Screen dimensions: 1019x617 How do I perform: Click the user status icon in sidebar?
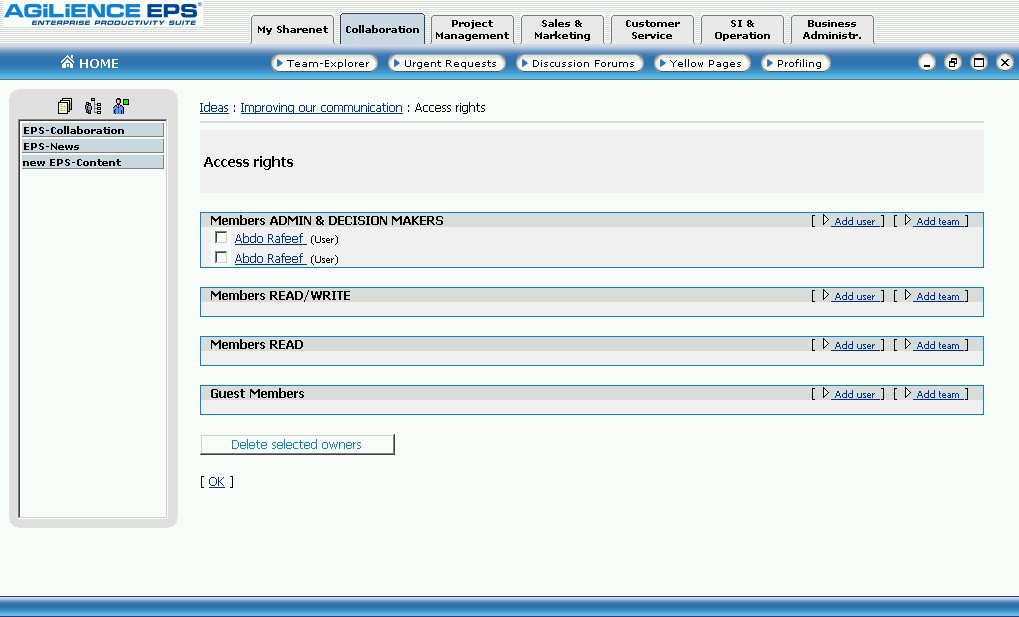tap(121, 106)
